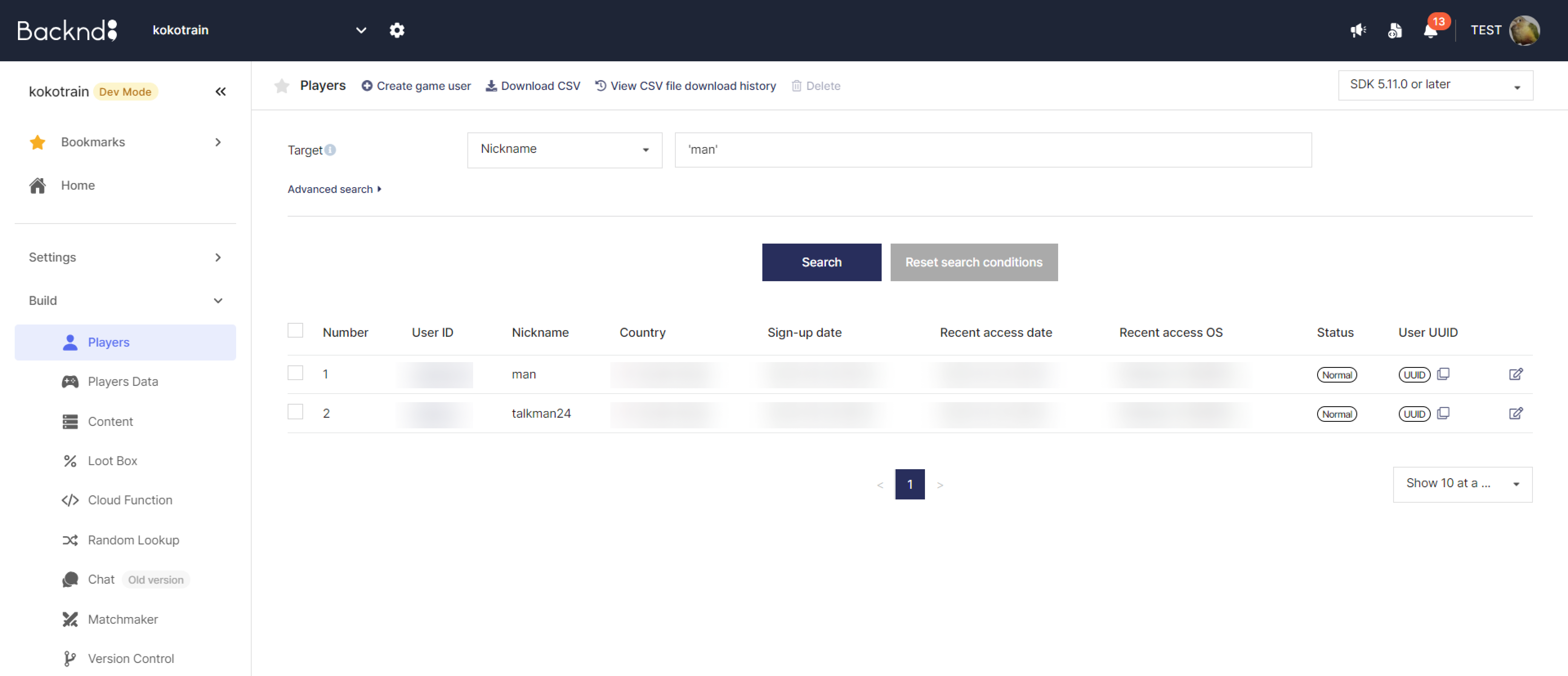Edit the talkman24 player row
Viewport: 1568px width, 676px height.
click(x=1516, y=414)
